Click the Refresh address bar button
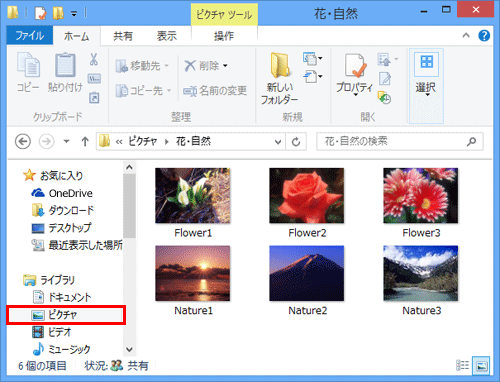Viewport: 500px width, 382px height. point(296,142)
